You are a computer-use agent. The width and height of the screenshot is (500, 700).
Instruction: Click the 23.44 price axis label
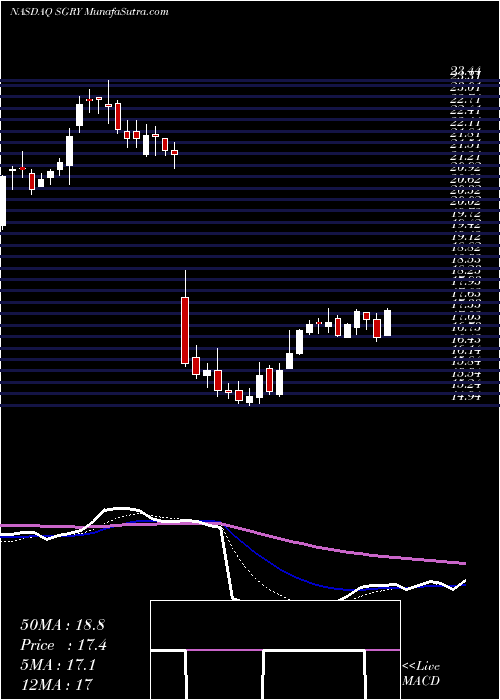coord(465,70)
